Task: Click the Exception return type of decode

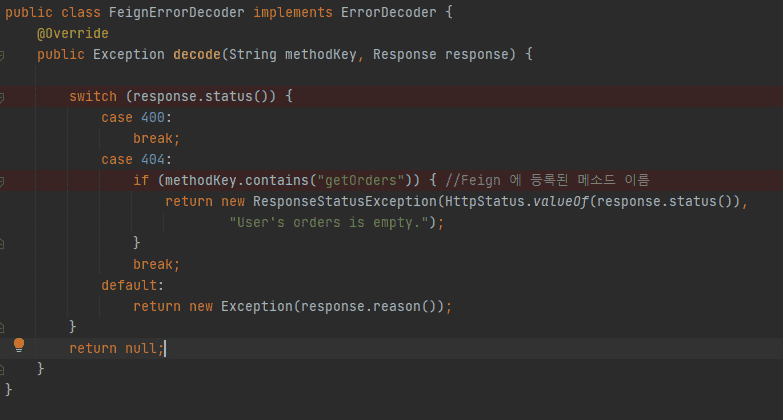Action: (129, 54)
